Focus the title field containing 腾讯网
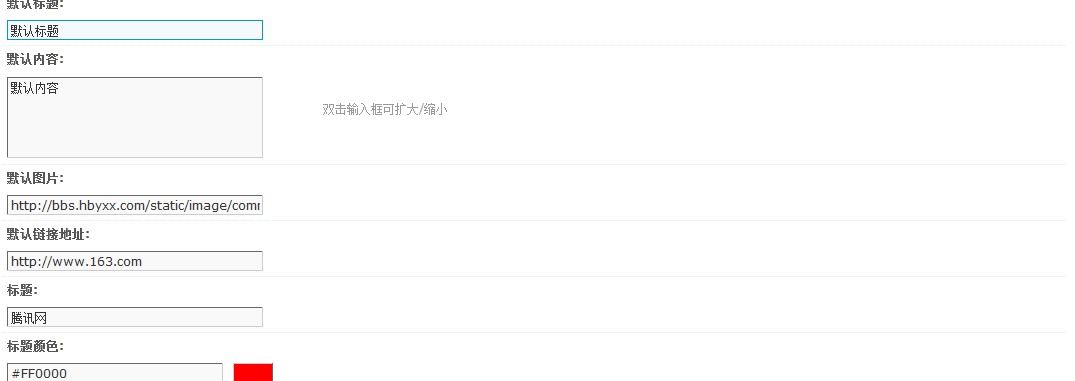Image resolution: width=1075 pixels, height=381 pixels. tap(134, 317)
